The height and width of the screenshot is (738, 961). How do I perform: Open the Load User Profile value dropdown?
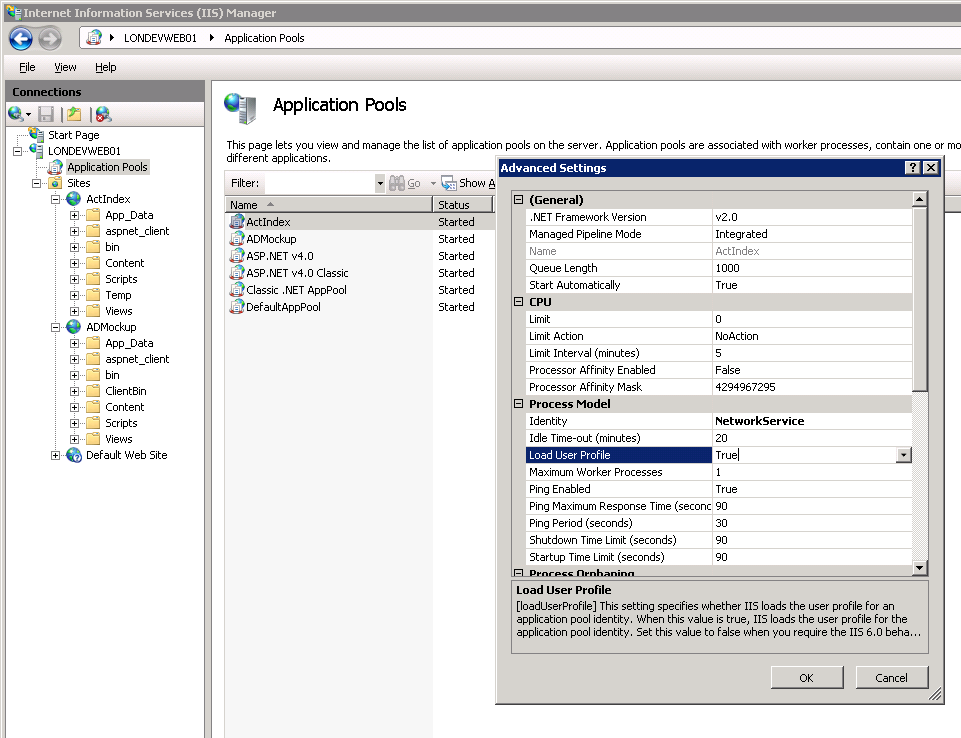click(903, 455)
